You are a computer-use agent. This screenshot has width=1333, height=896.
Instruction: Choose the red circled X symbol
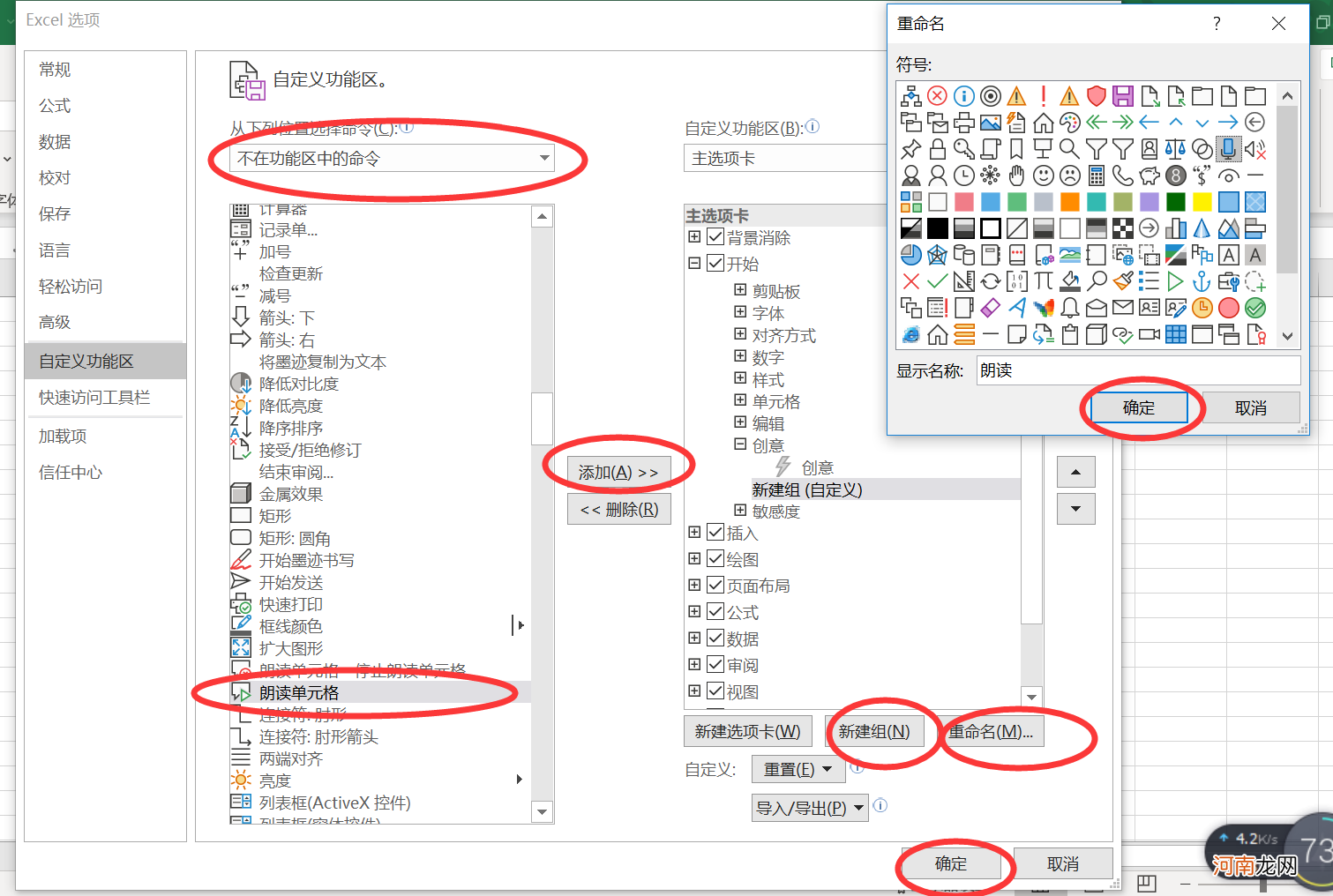point(937,96)
